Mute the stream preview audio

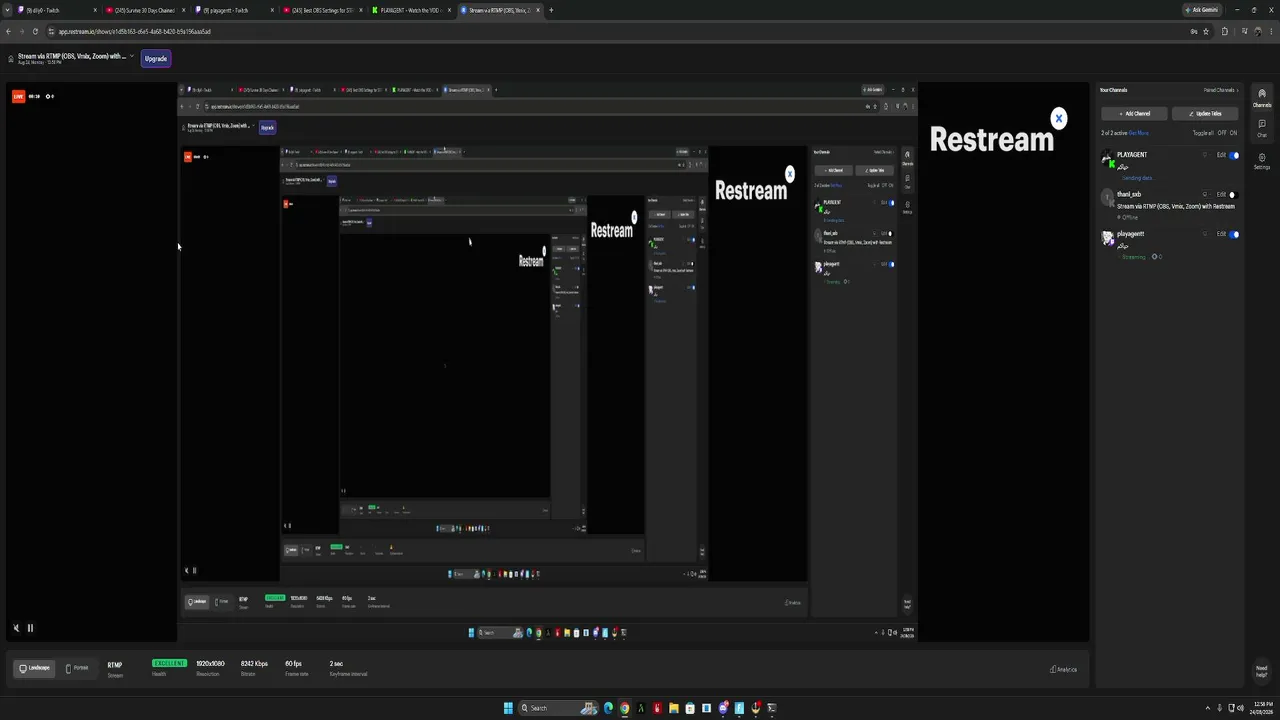coord(16,628)
